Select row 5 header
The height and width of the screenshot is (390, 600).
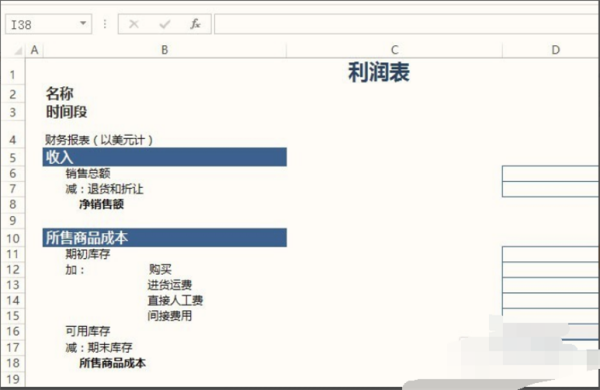[13, 157]
